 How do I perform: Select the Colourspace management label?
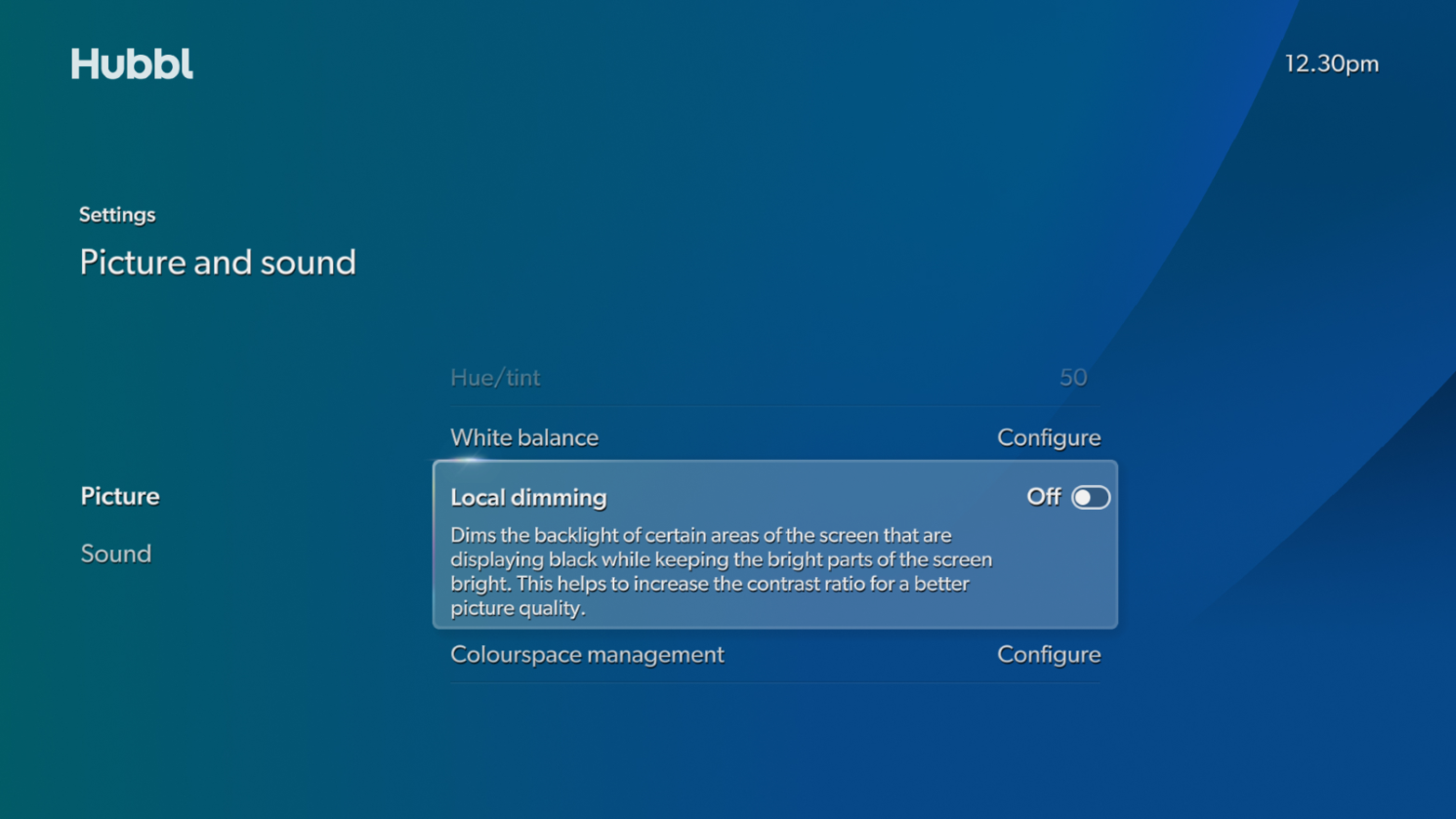(587, 654)
